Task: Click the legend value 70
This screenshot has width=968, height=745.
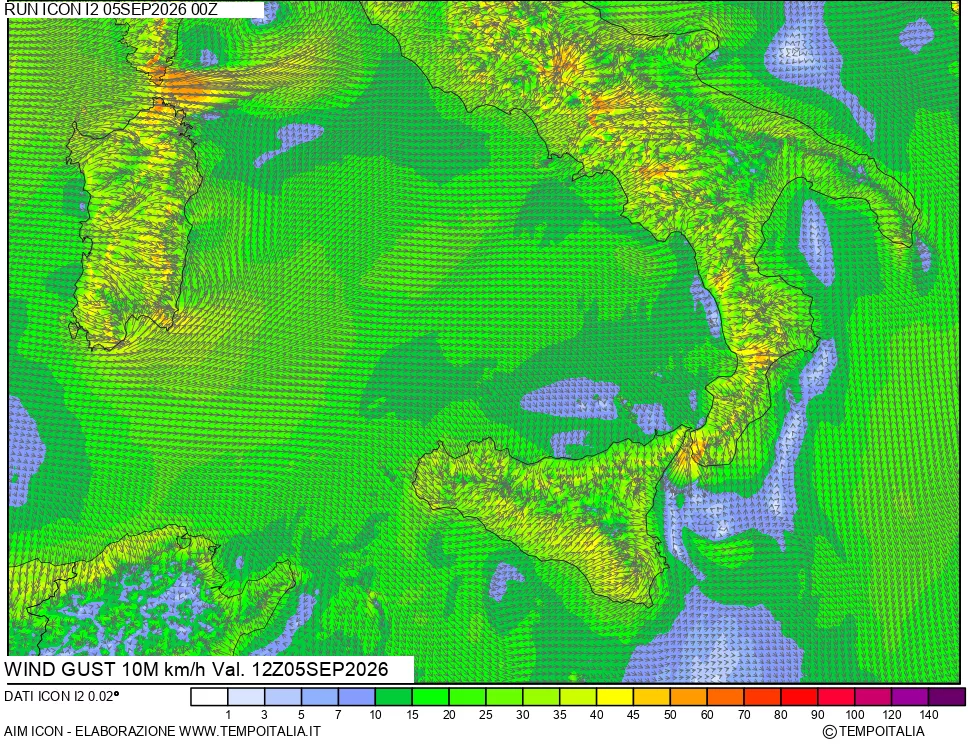Action: coord(744,715)
